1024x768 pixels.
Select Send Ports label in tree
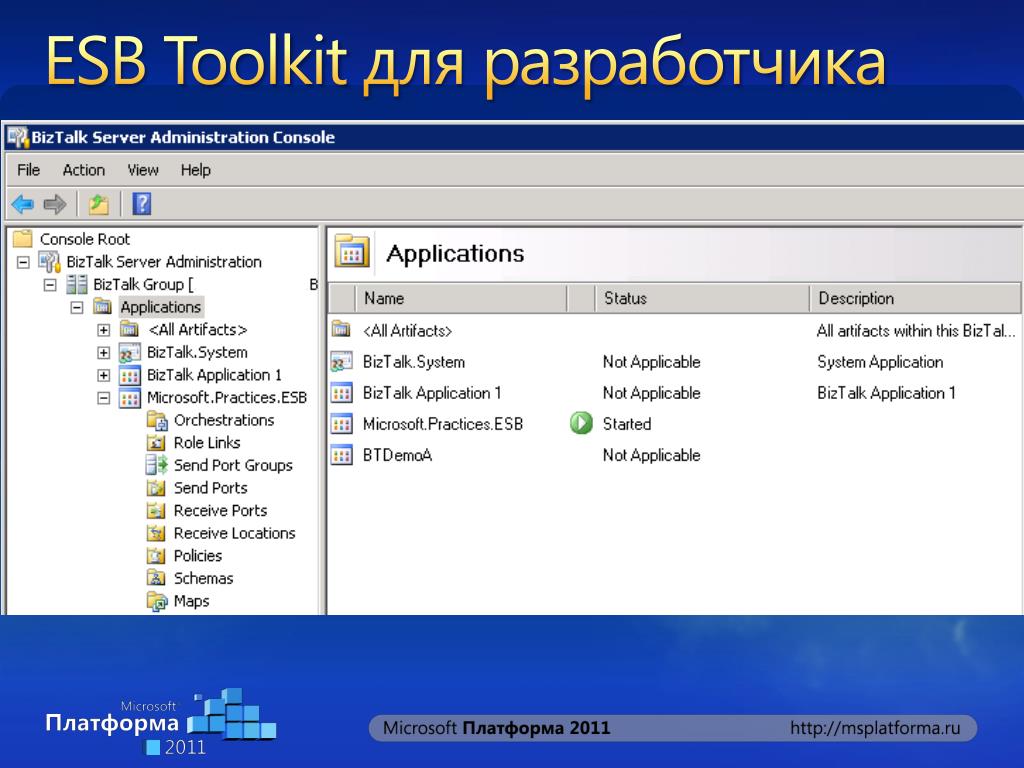(x=210, y=488)
